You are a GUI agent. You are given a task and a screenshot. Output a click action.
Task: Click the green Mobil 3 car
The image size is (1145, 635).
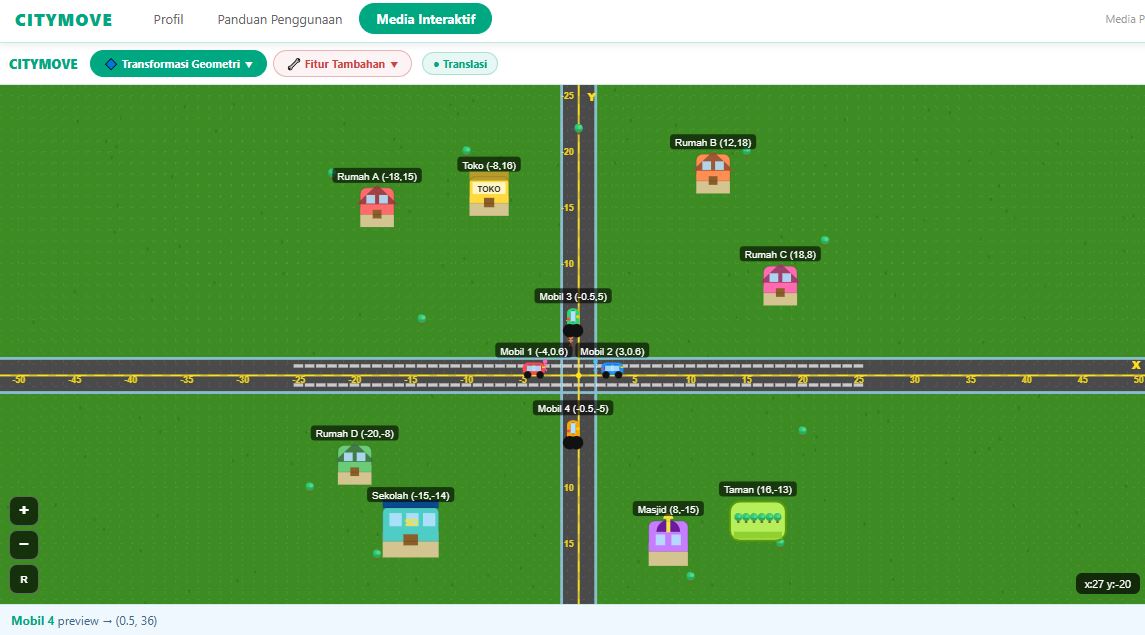point(573,322)
